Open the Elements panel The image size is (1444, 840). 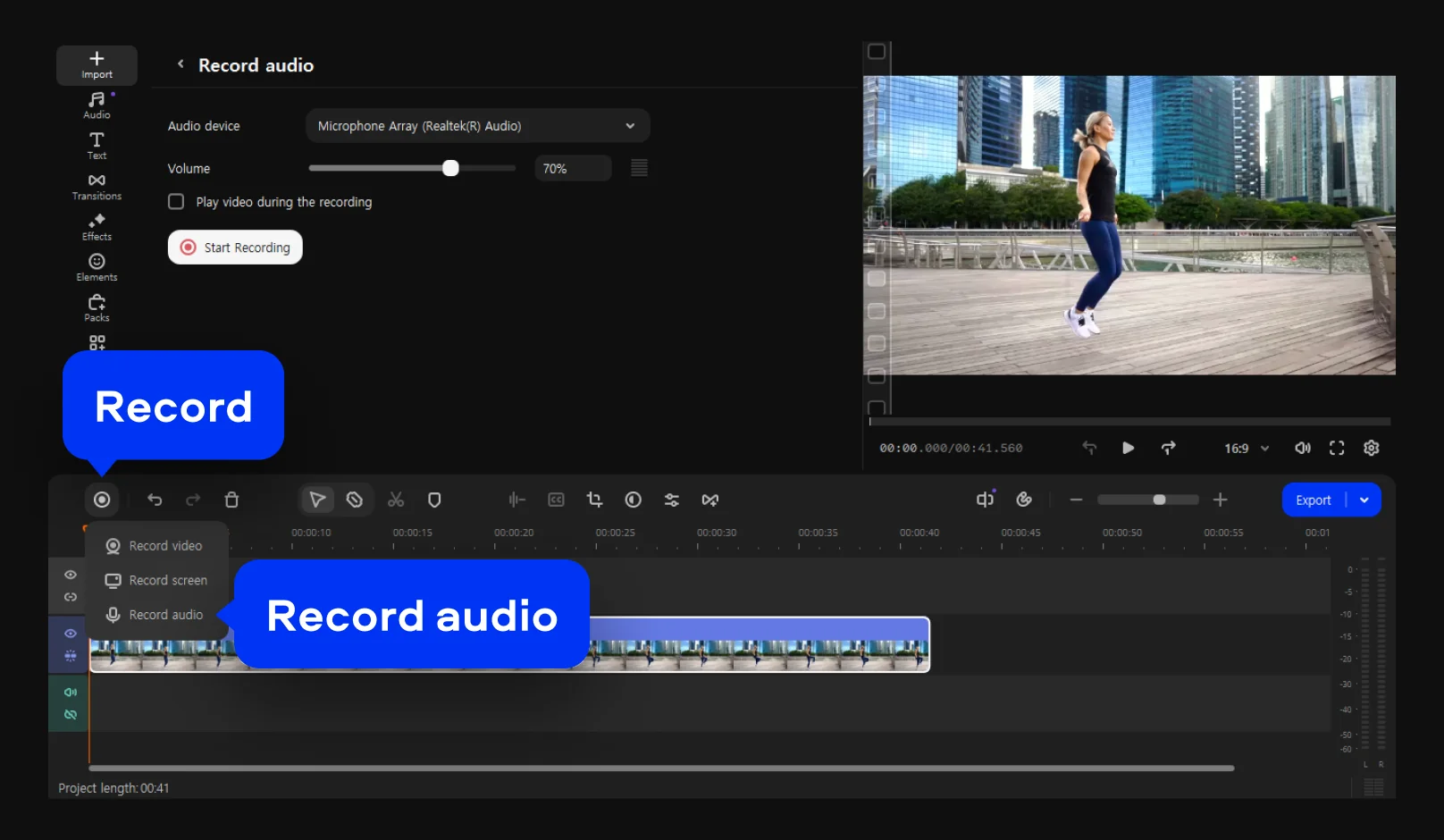pyautogui.click(x=97, y=267)
